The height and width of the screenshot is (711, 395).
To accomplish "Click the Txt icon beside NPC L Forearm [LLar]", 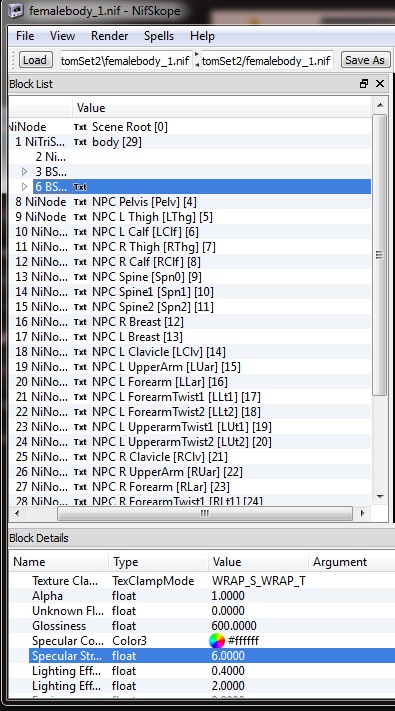I will click(x=80, y=382).
